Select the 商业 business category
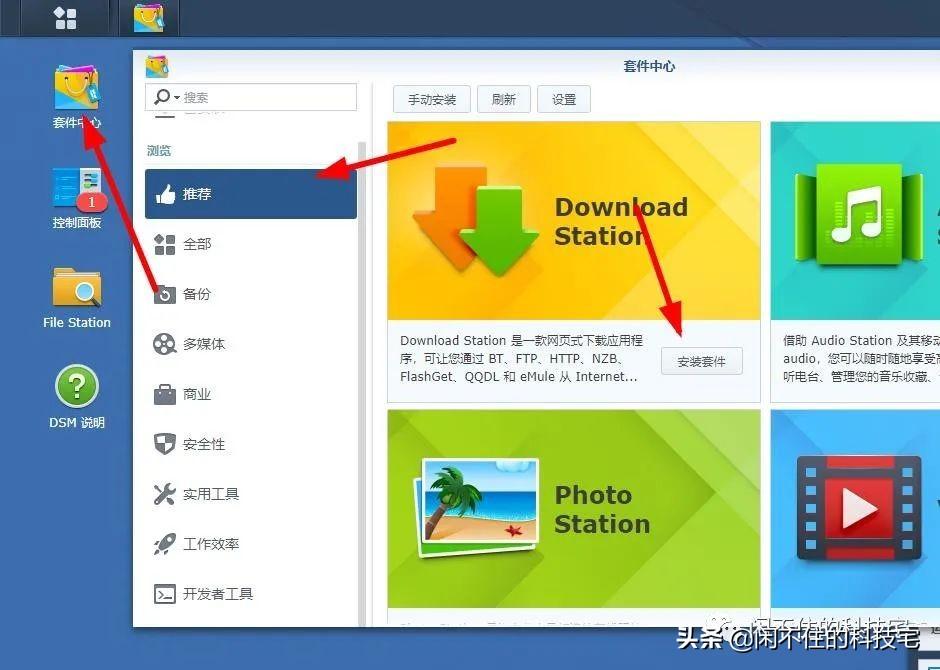Screen dimensions: 940x670 click(x=251, y=394)
